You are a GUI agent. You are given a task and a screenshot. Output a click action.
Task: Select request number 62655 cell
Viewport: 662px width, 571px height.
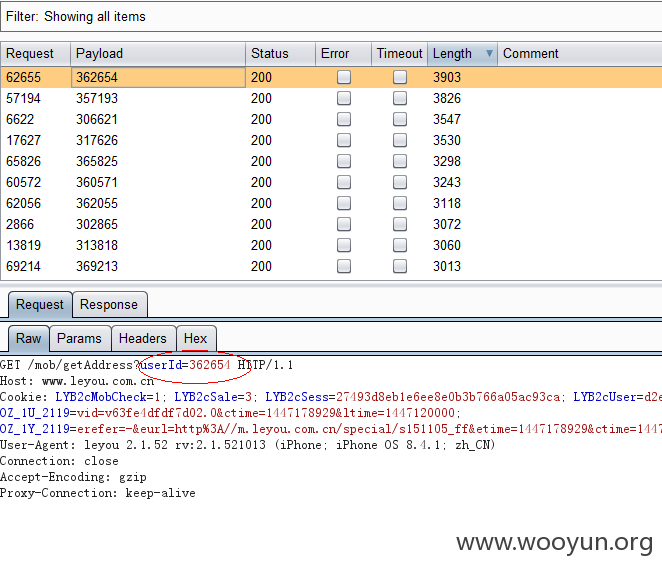(35, 77)
